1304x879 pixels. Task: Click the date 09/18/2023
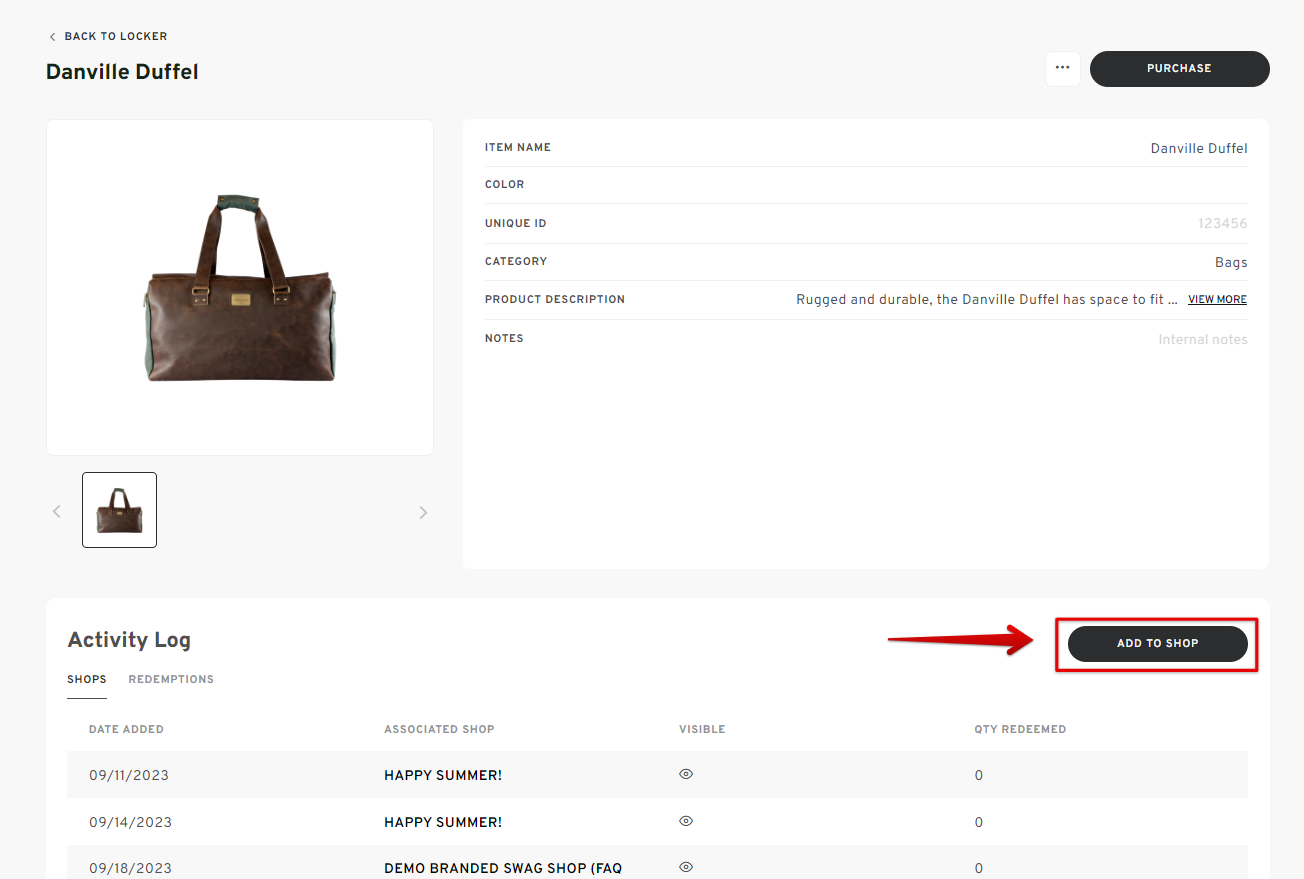pyautogui.click(x=130, y=869)
